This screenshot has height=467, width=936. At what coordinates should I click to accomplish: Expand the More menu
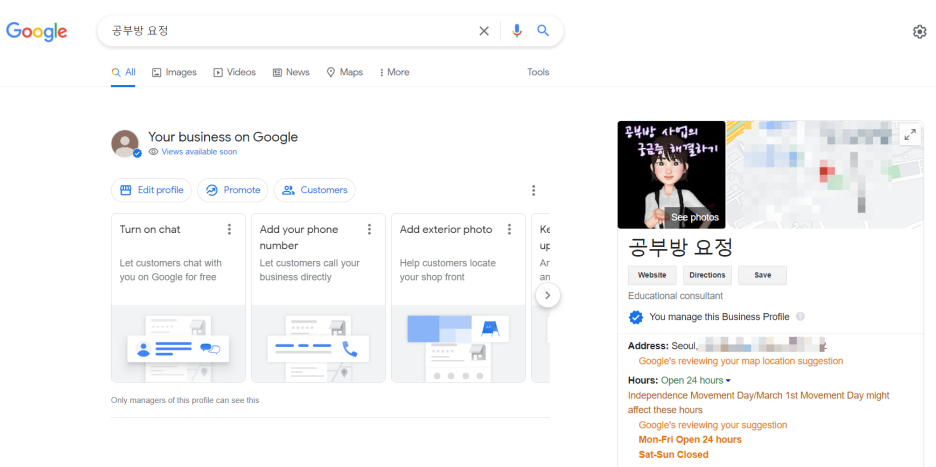pyautogui.click(x=395, y=72)
